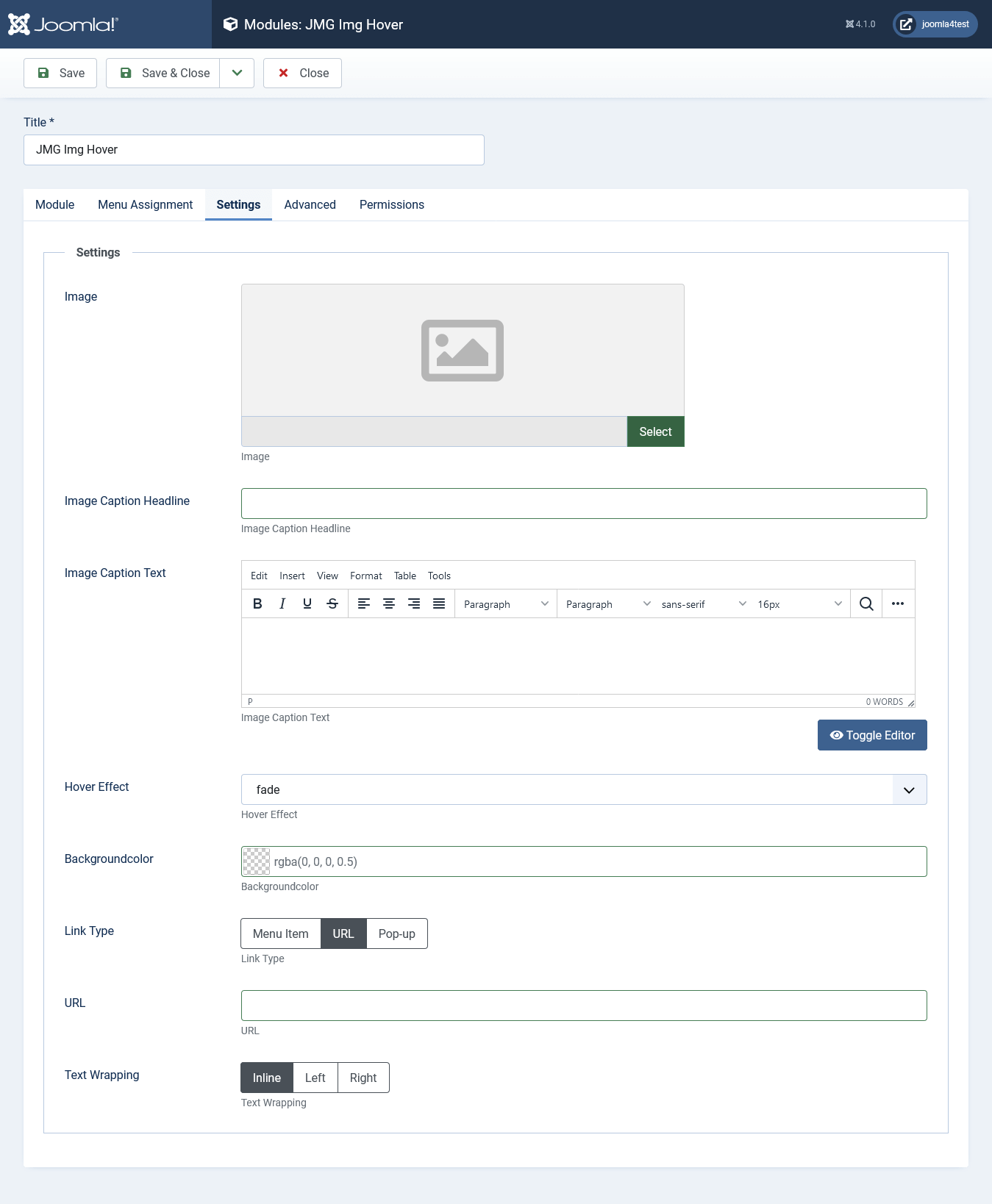Screen dimensions: 992x1204
Task: Expand the Hover Effect dropdown
Action: coord(909,789)
